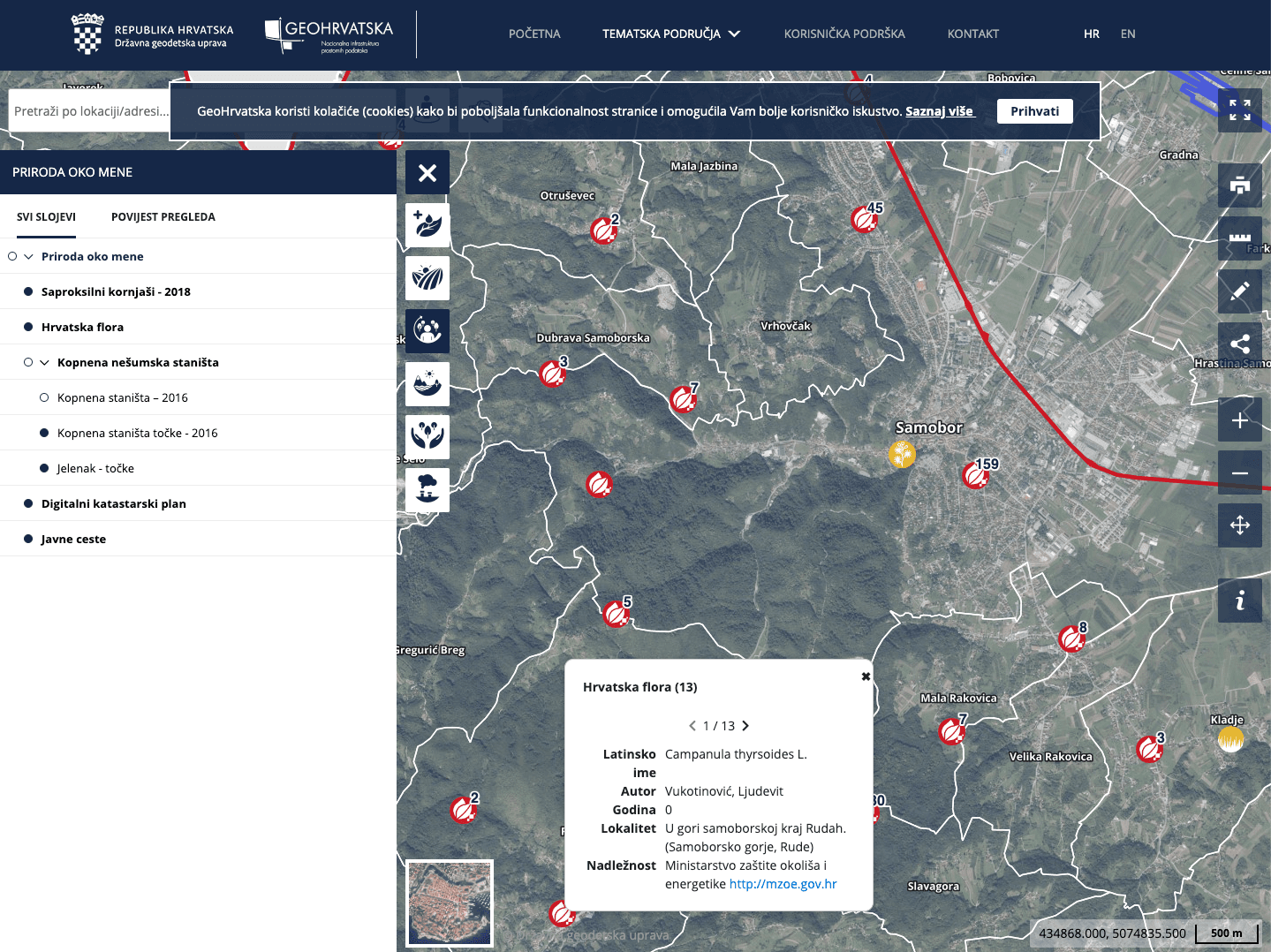Toggle Priroda oko mene group visibility
The image size is (1271, 952).
[x=12, y=256]
